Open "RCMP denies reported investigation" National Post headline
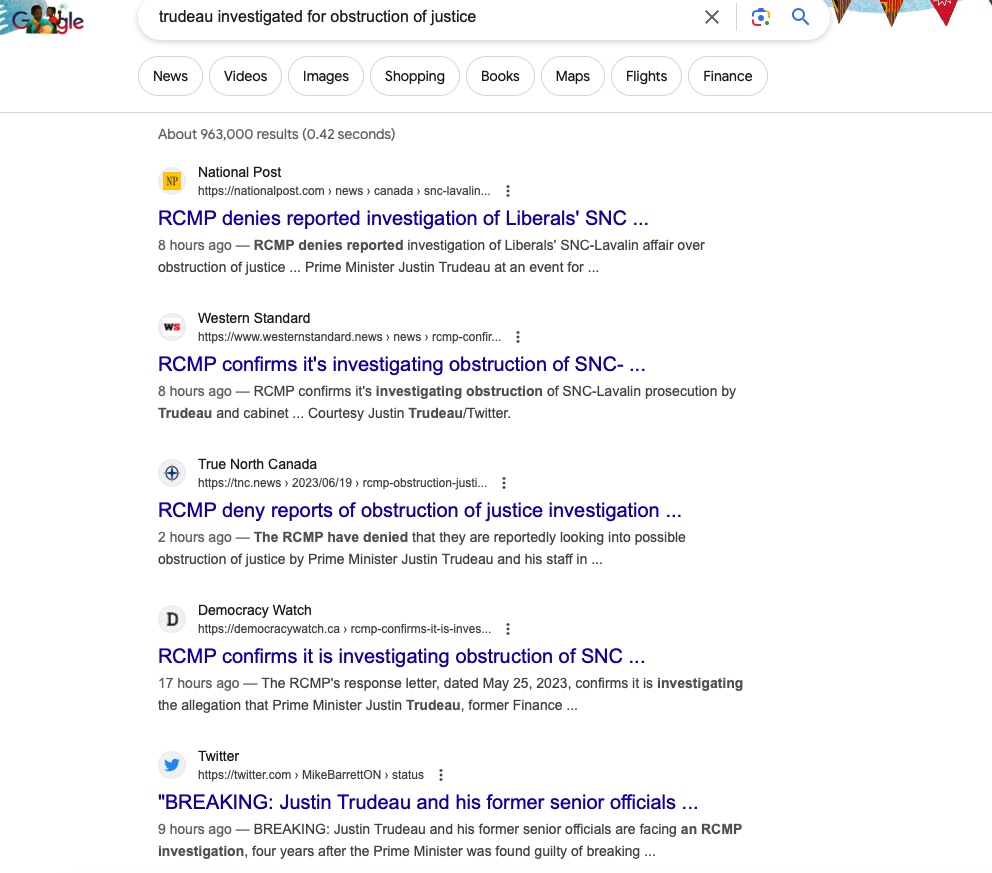This screenshot has height=873, width=992. pyautogui.click(x=403, y=218)
